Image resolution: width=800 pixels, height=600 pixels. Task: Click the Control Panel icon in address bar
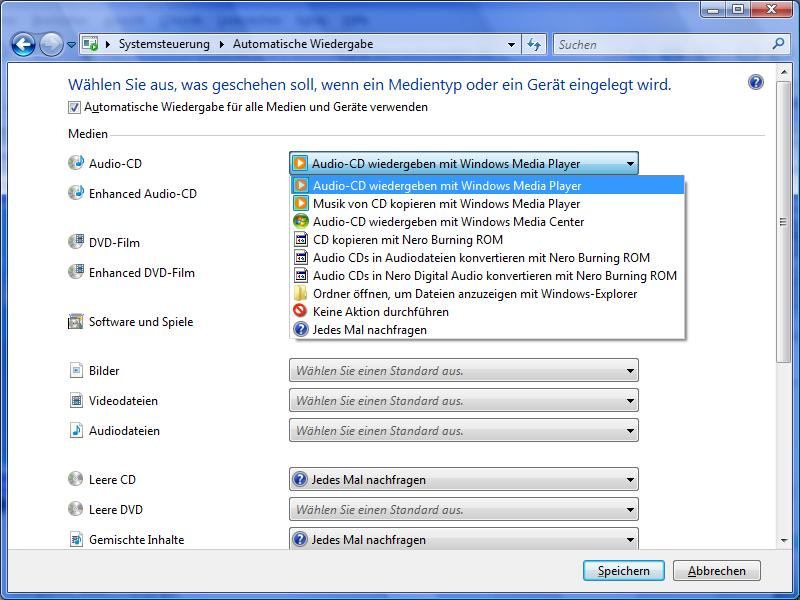click(x=90, y=44)
